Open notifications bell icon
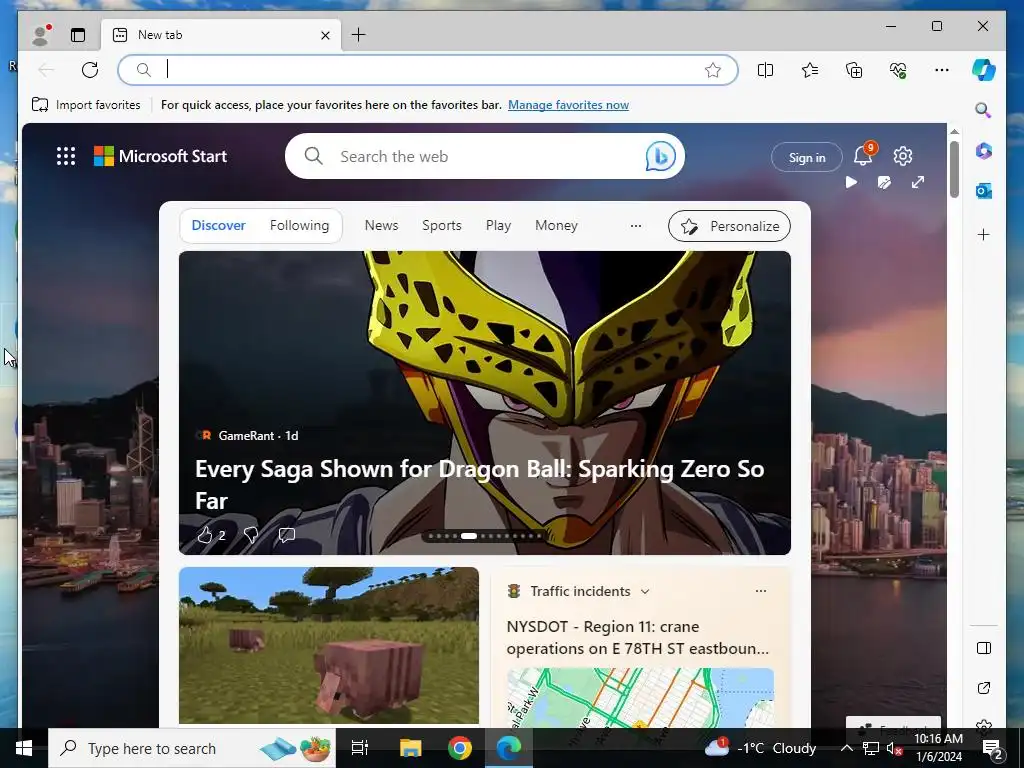This screenshot has width=1024, height=768. pos(863,155)
